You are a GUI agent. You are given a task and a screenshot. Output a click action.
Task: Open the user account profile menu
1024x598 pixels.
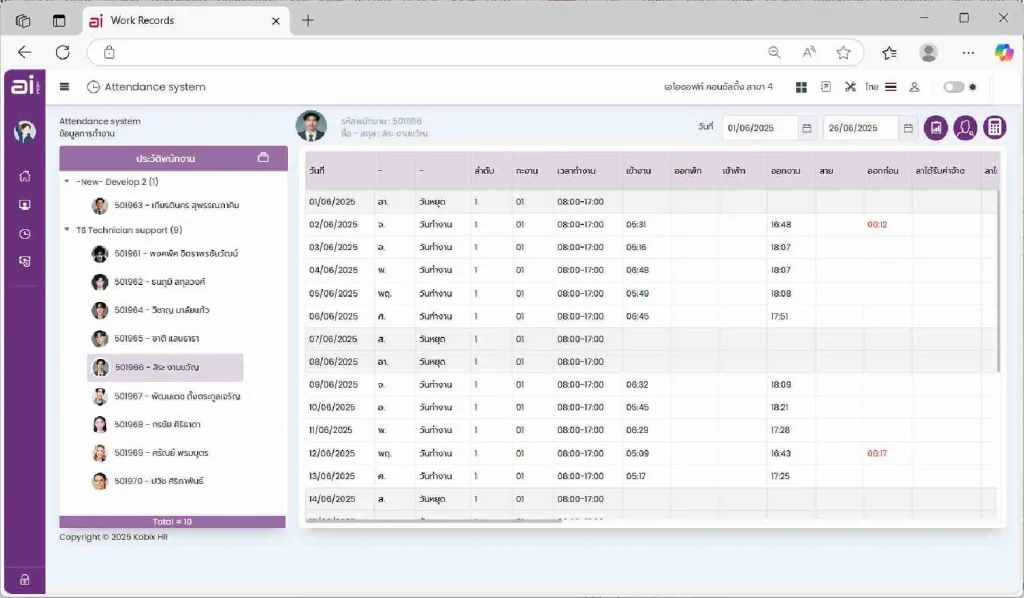(x=914, y=87)
